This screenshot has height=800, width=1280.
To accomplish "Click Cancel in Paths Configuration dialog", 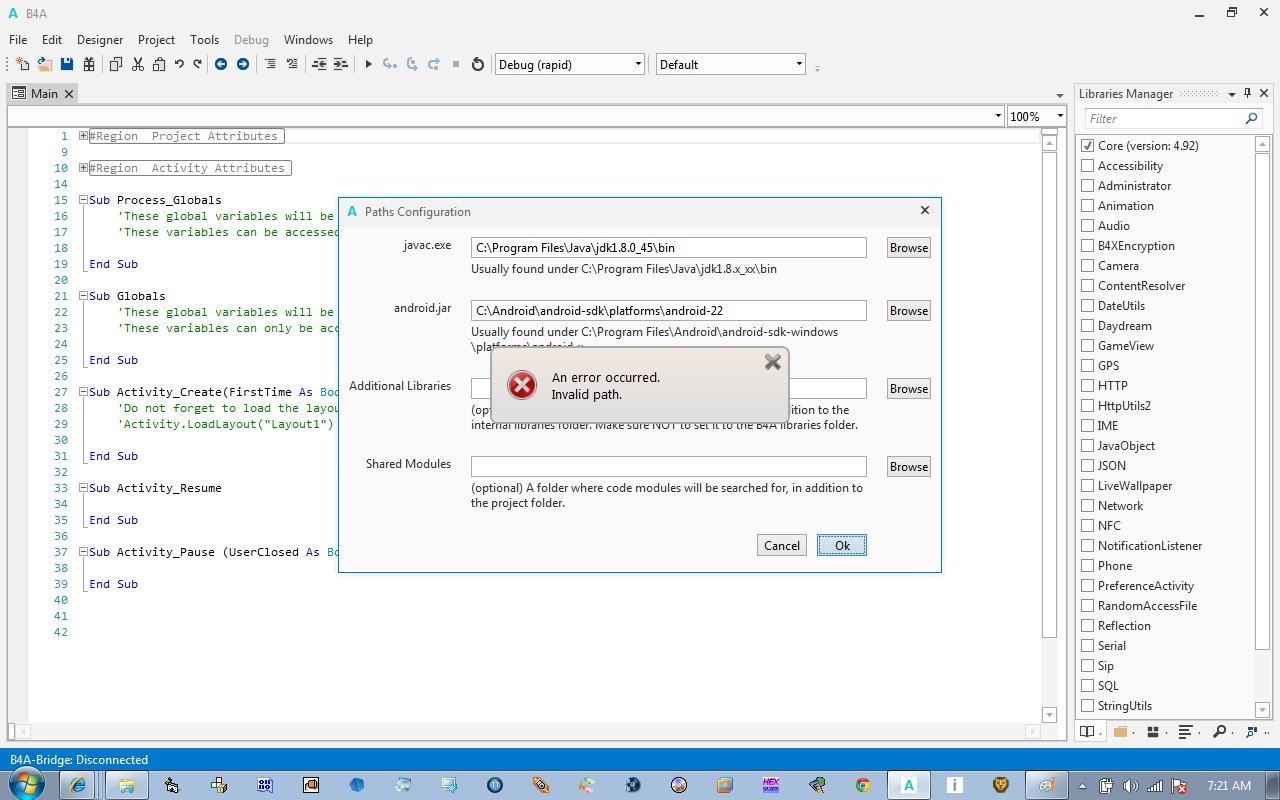I will (x=782, y=545).
